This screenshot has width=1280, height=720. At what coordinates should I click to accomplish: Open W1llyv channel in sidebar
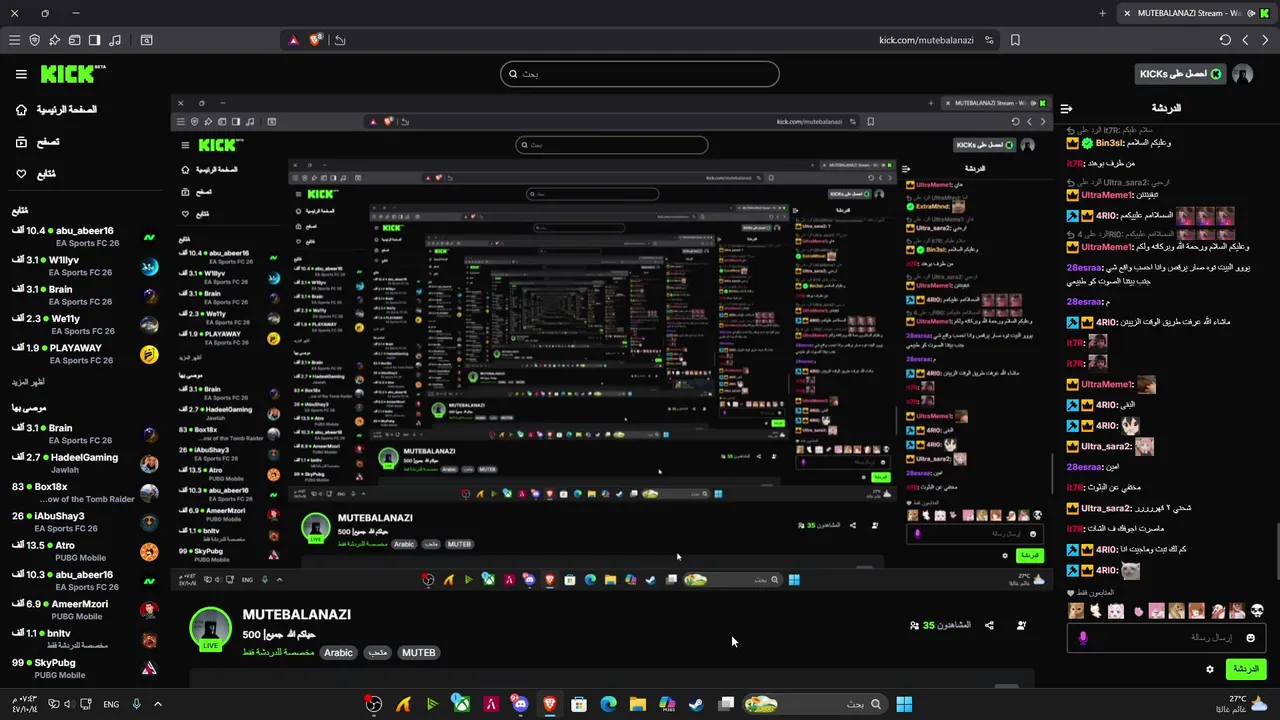[85, 266]
